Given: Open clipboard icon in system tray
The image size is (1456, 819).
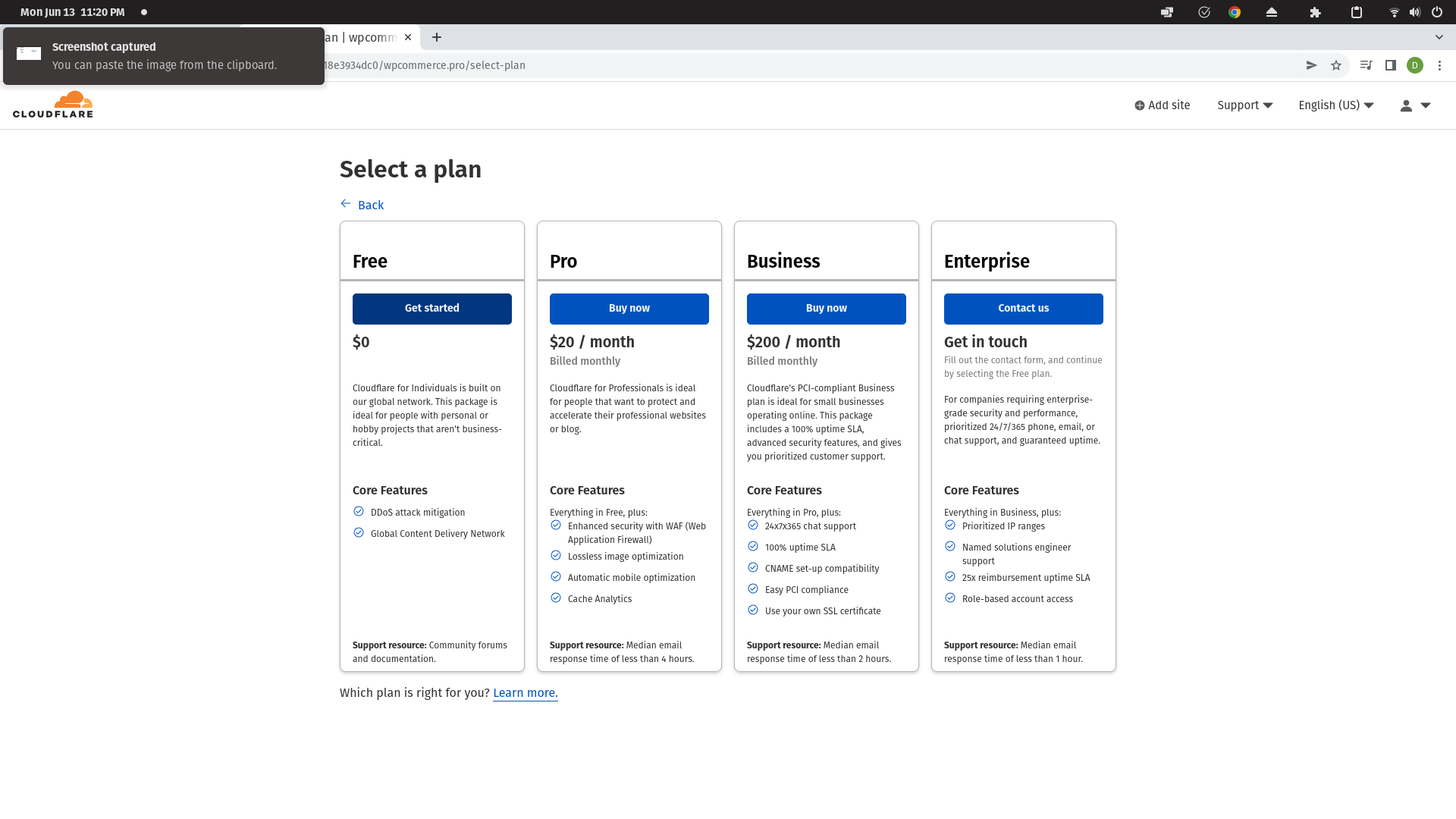Looking at the screenshot, I should (1357, 12).
